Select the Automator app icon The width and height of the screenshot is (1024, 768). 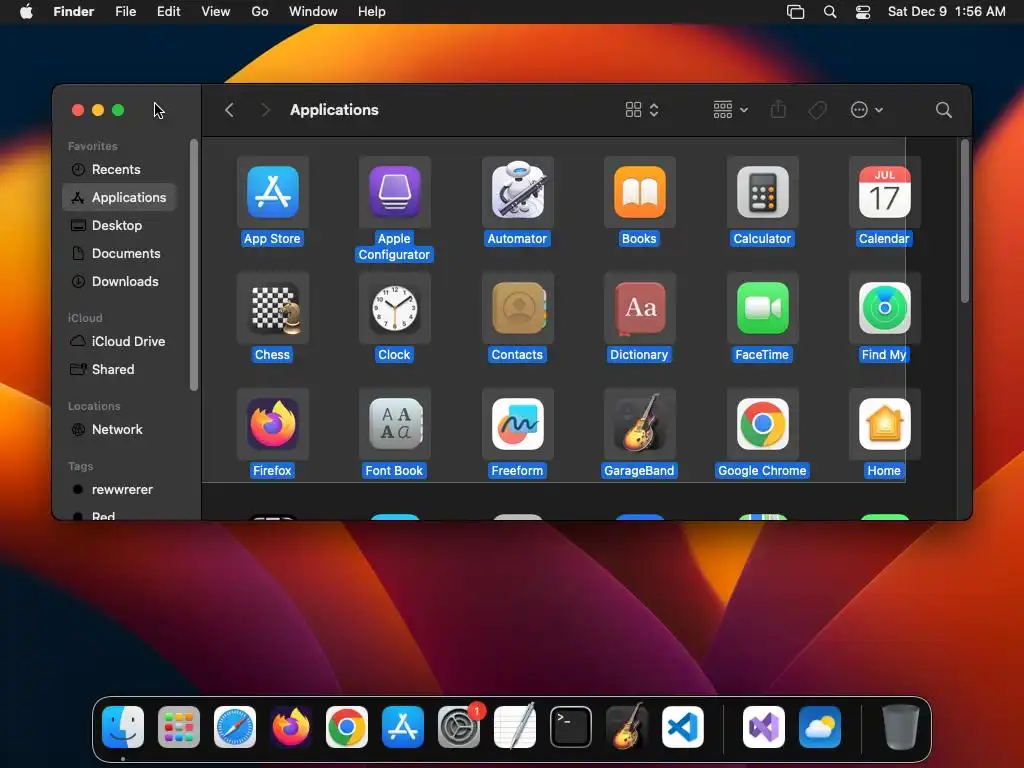tap(517, 190)
